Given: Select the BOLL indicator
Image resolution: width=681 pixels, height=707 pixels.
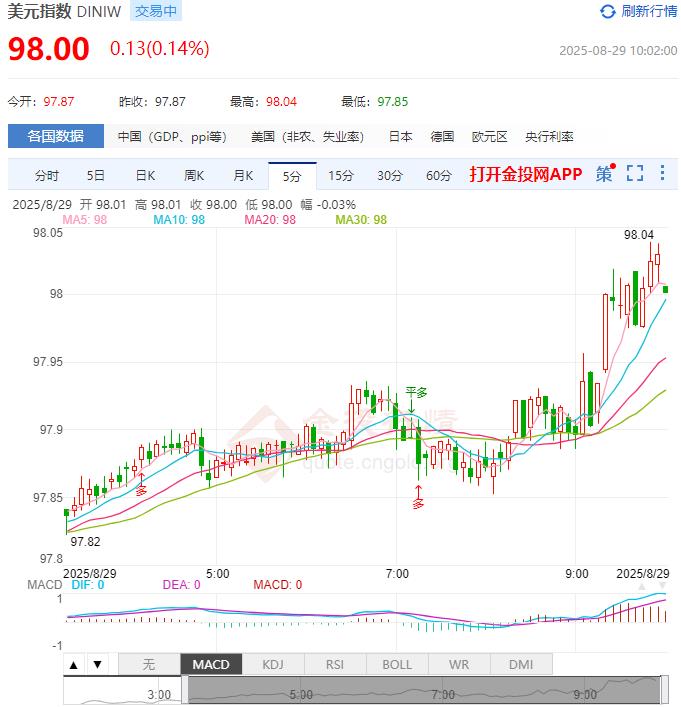Looking at the screenshot, I should tap(396, 664).
